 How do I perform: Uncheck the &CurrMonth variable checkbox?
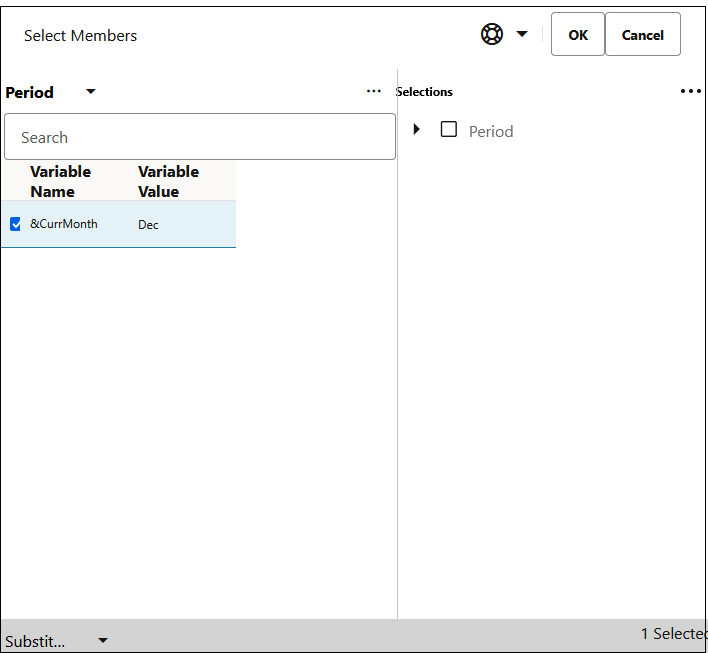click(x=15, y=224)
